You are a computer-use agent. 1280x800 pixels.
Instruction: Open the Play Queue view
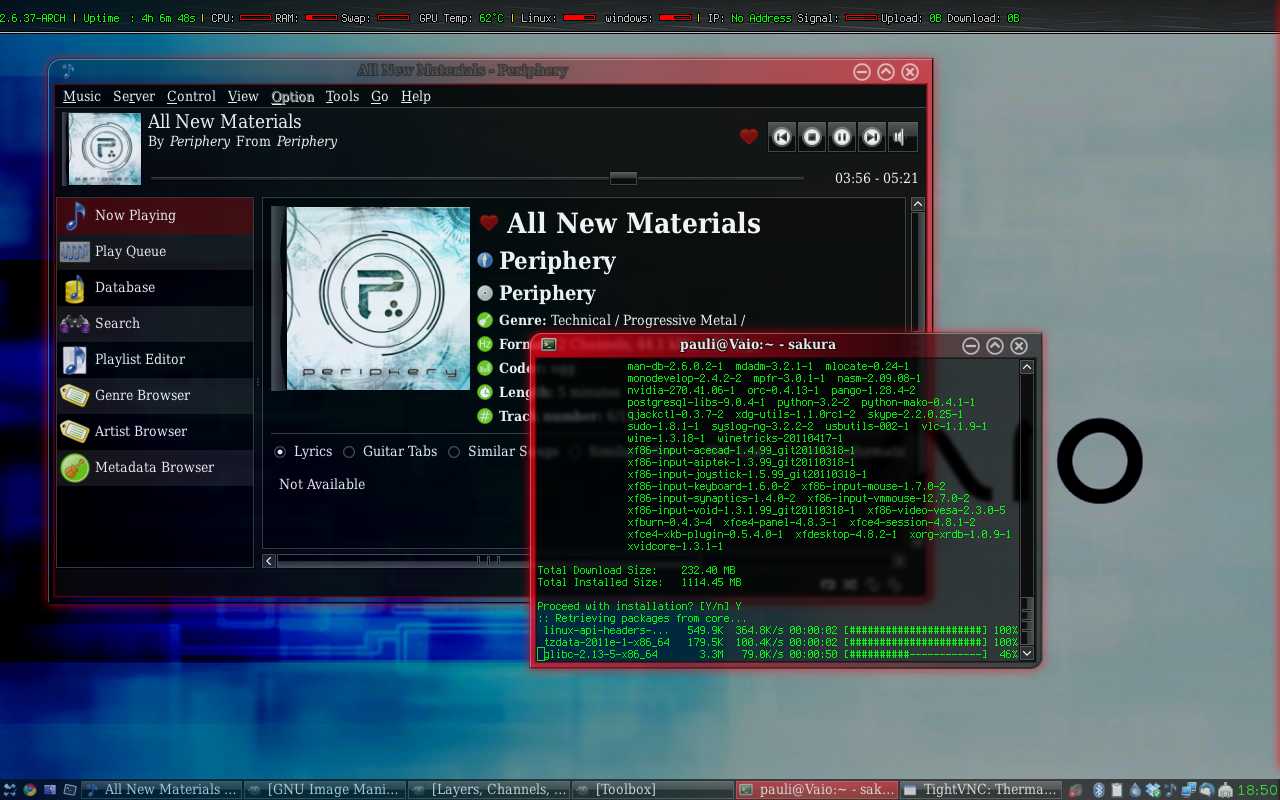(x=155, y=251)
